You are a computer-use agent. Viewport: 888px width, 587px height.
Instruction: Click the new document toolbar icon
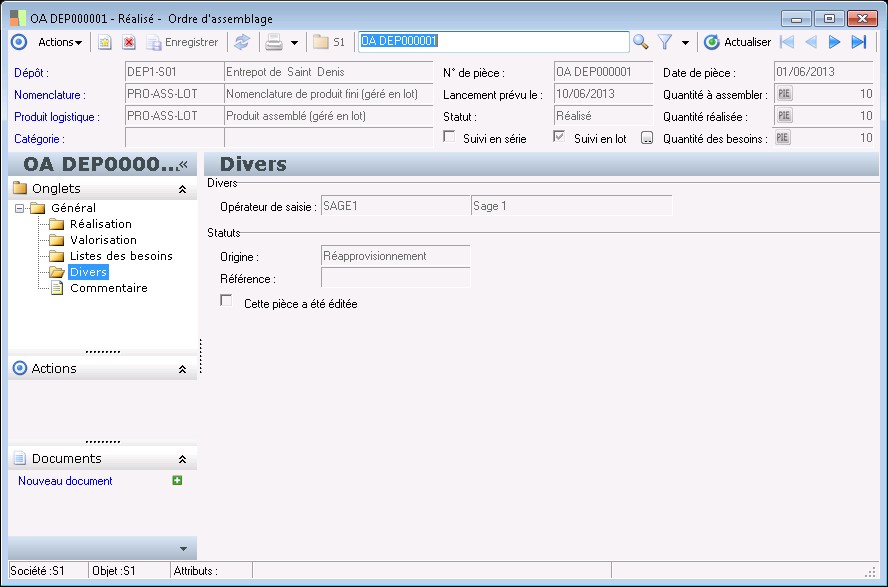pyautogui.click(x=105, y=42)
